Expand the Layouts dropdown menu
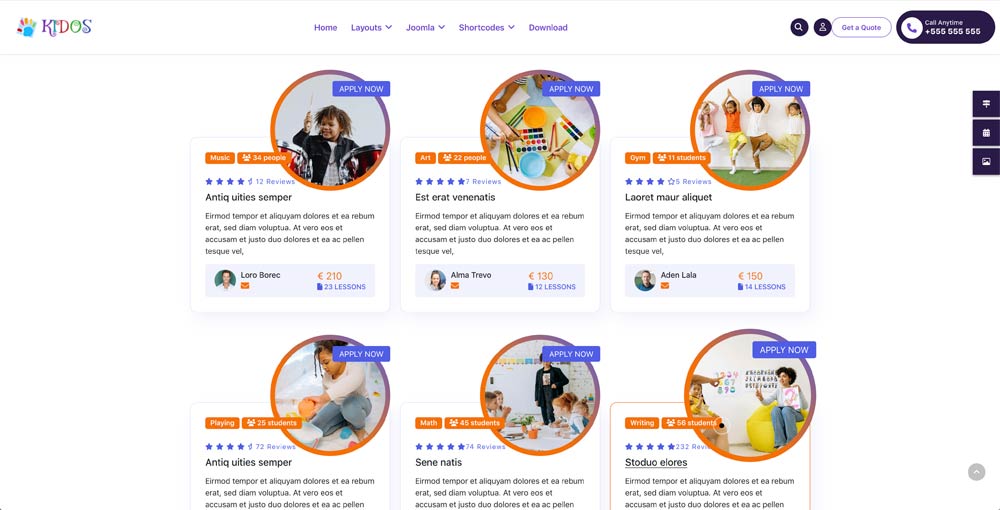This screenshot has width=1000, height=510. point(371,27)
